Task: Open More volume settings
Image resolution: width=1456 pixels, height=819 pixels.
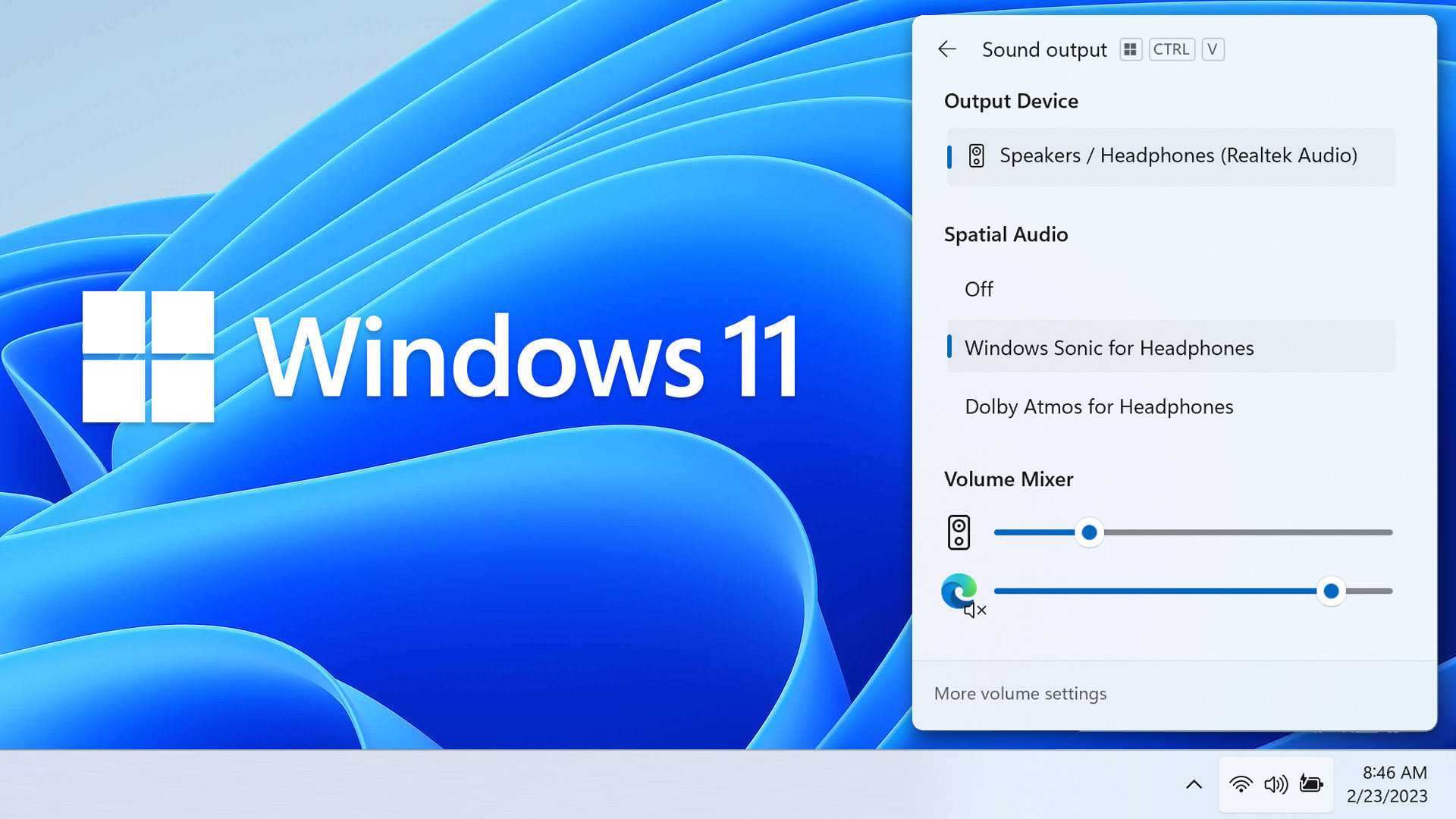Action: click(x=1020, y=694)
